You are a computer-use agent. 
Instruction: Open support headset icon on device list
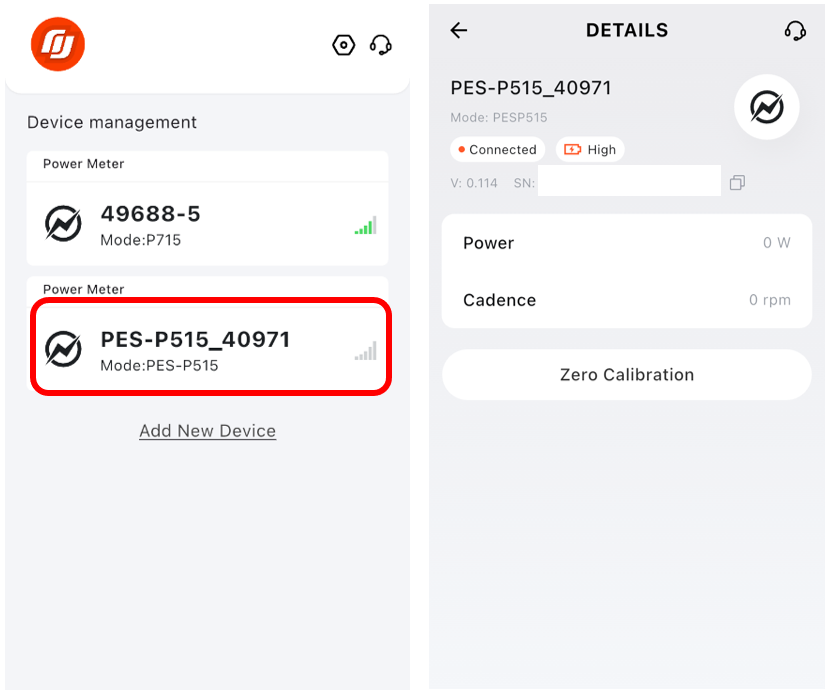[381, 45]
